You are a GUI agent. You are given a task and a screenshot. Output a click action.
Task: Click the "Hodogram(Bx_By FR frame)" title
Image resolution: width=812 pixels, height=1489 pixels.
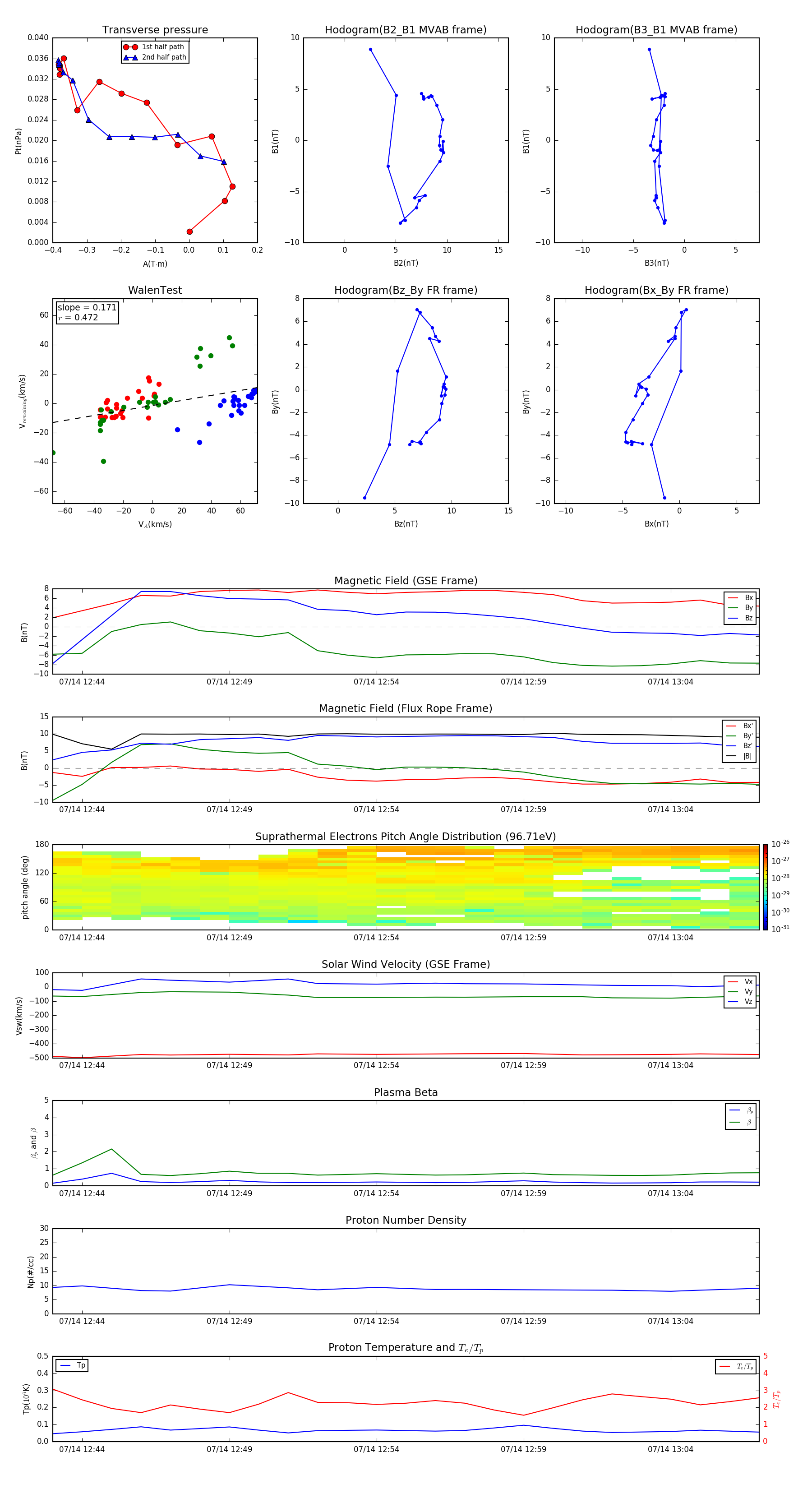[656, 290]
